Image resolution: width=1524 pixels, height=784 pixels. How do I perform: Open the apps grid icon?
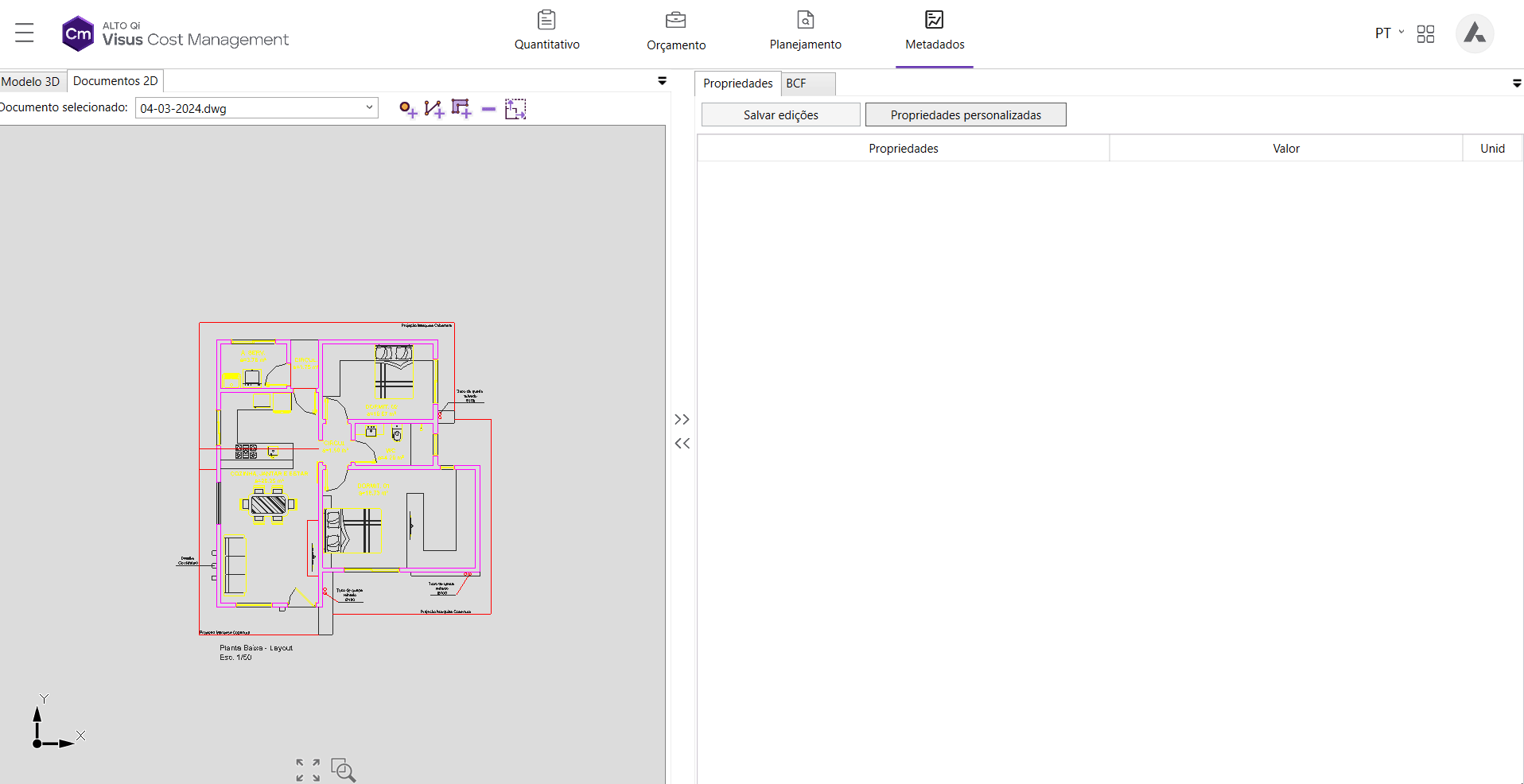1425,33
